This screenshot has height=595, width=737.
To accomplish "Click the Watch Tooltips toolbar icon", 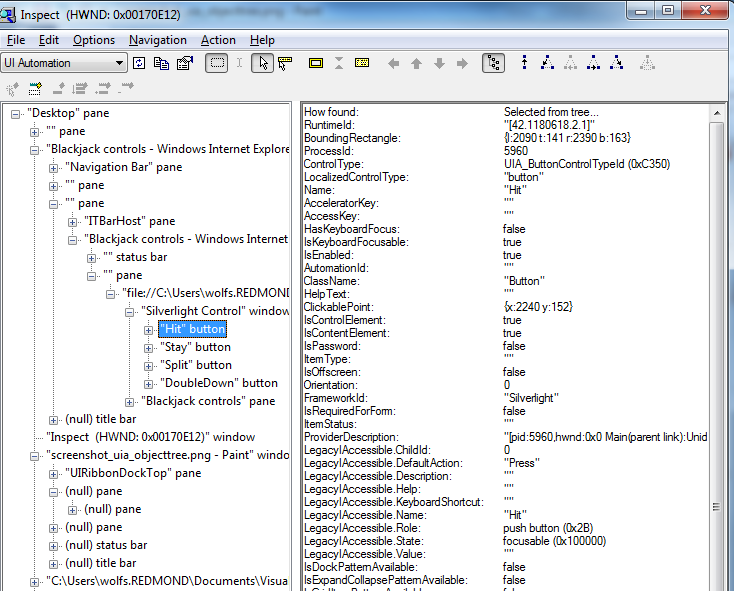I will tap(286, 63).
